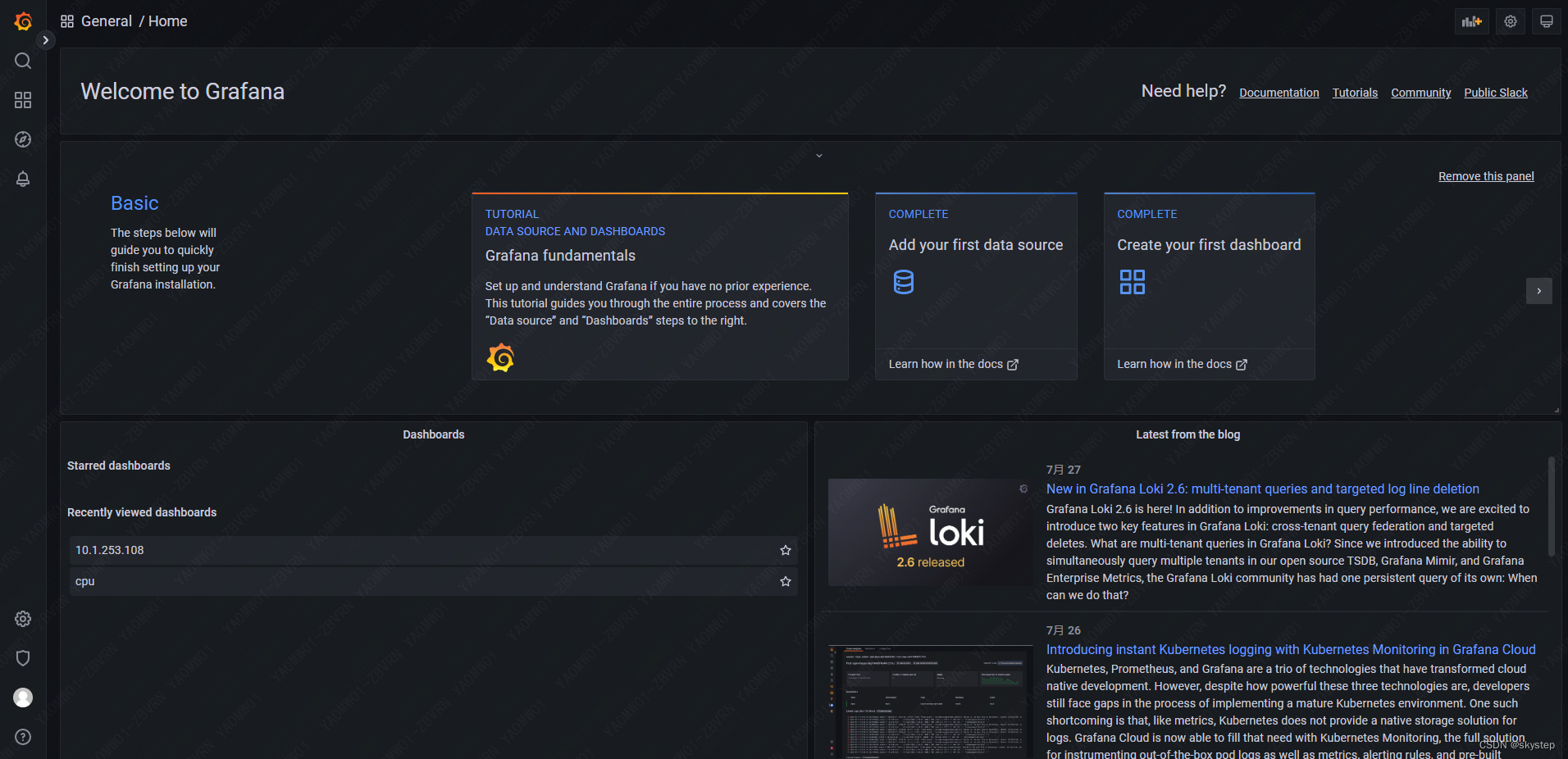Open Learn how in docs under data source
This screenshot has width=1568, height=759.
953,364
